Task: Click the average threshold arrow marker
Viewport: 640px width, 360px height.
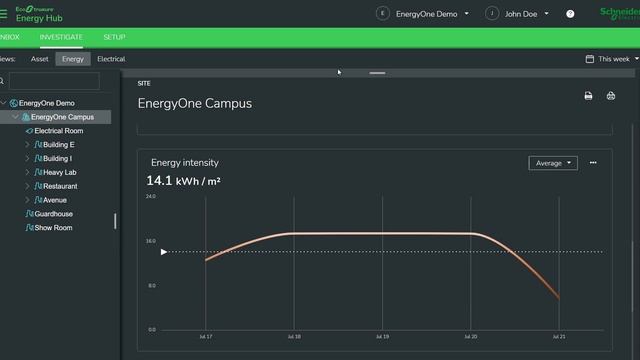Action: point(164,252)
